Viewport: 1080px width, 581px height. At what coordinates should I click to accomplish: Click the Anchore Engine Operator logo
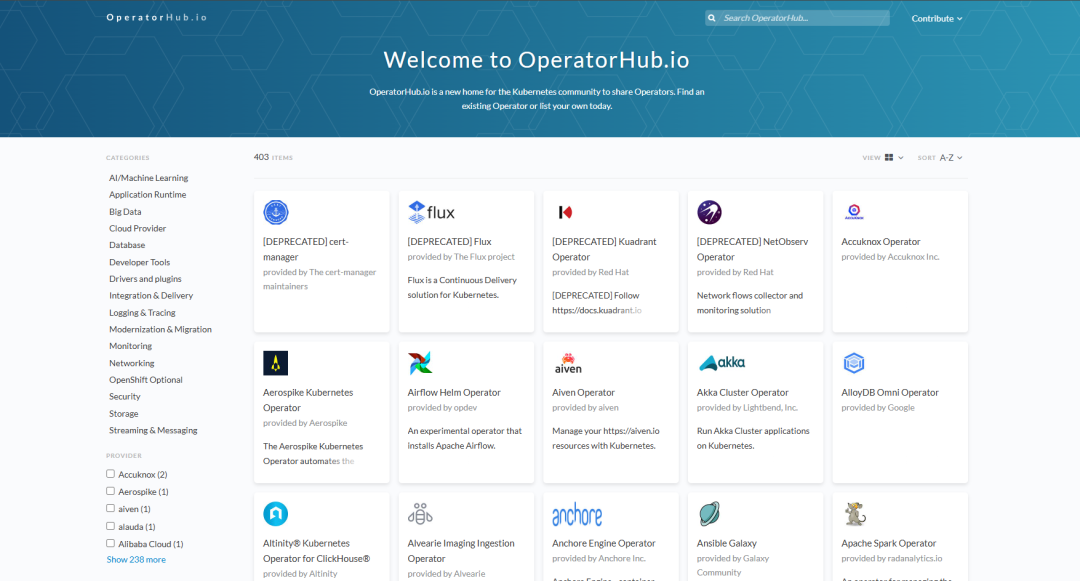click(x=577, y=514)
